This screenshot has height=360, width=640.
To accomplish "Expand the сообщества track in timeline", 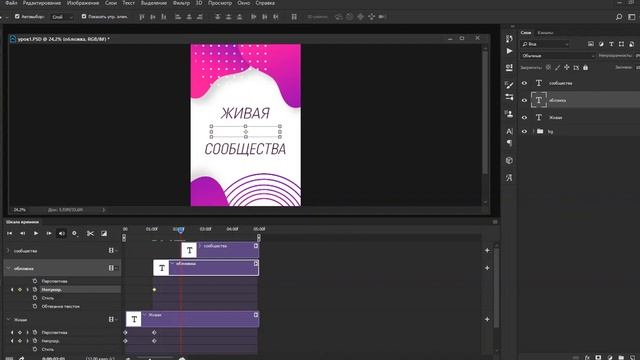I will (x=8, y=251).
